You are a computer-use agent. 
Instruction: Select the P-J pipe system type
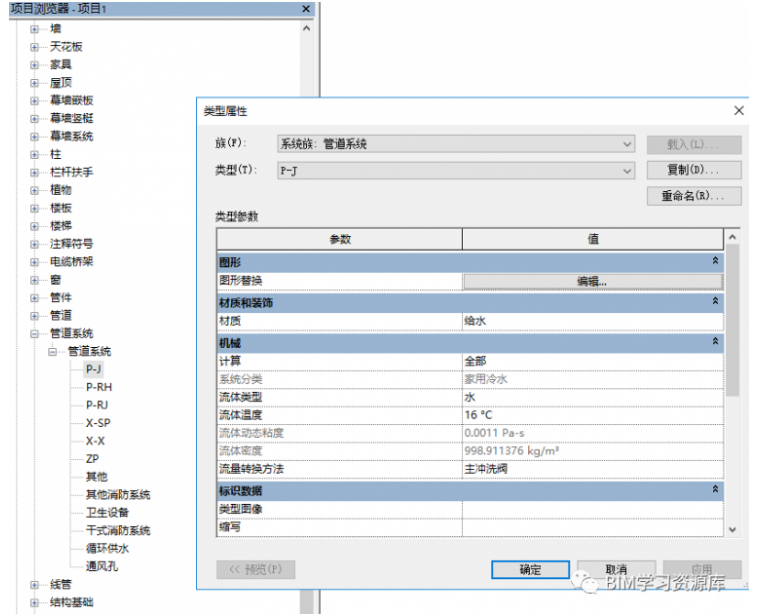click(93, 369)
